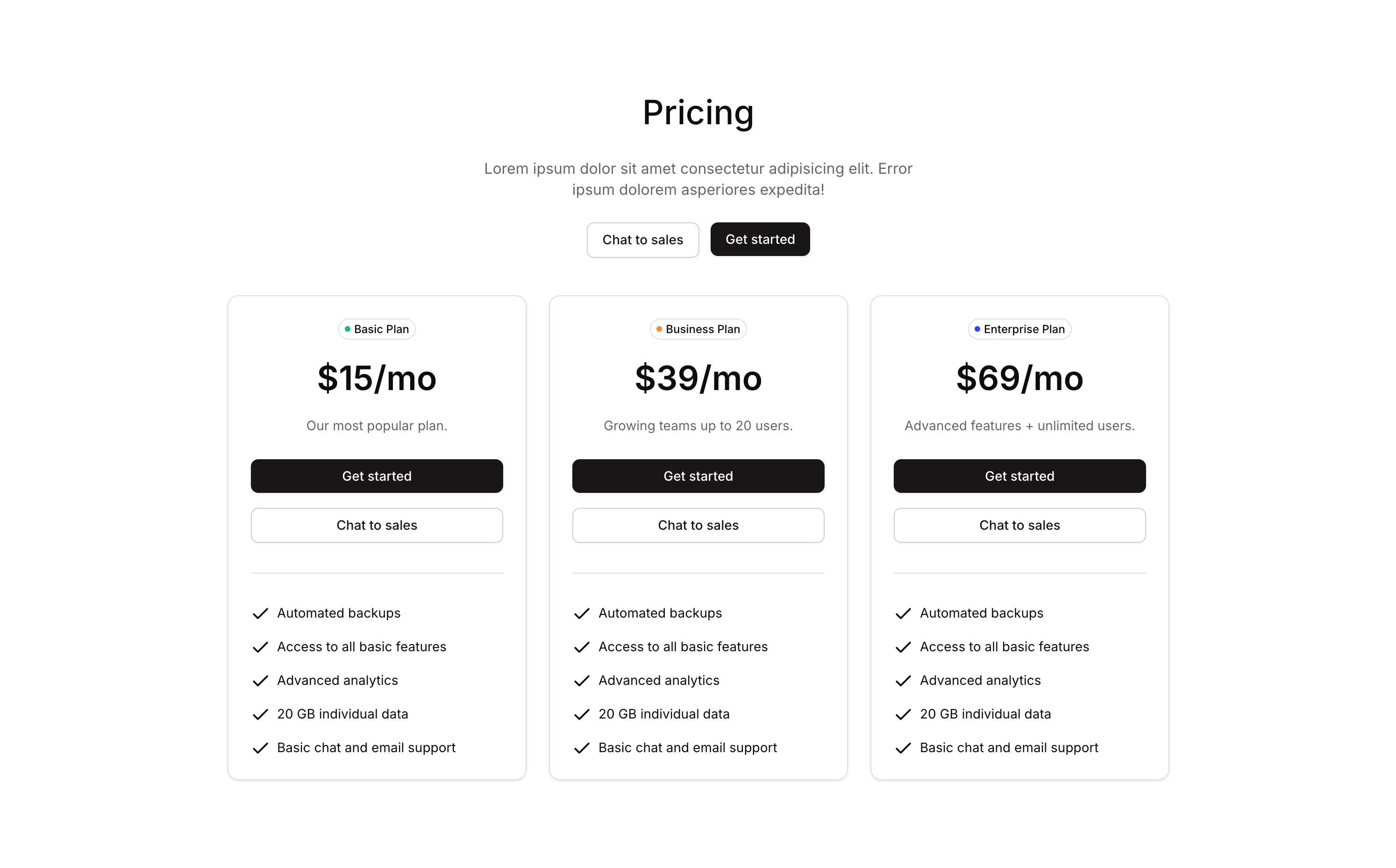Viewport: 1396px width, 868px height.
Task: Click Enterprise Plan's Advanced analytics checkmark
Action: tap(903, 681)
